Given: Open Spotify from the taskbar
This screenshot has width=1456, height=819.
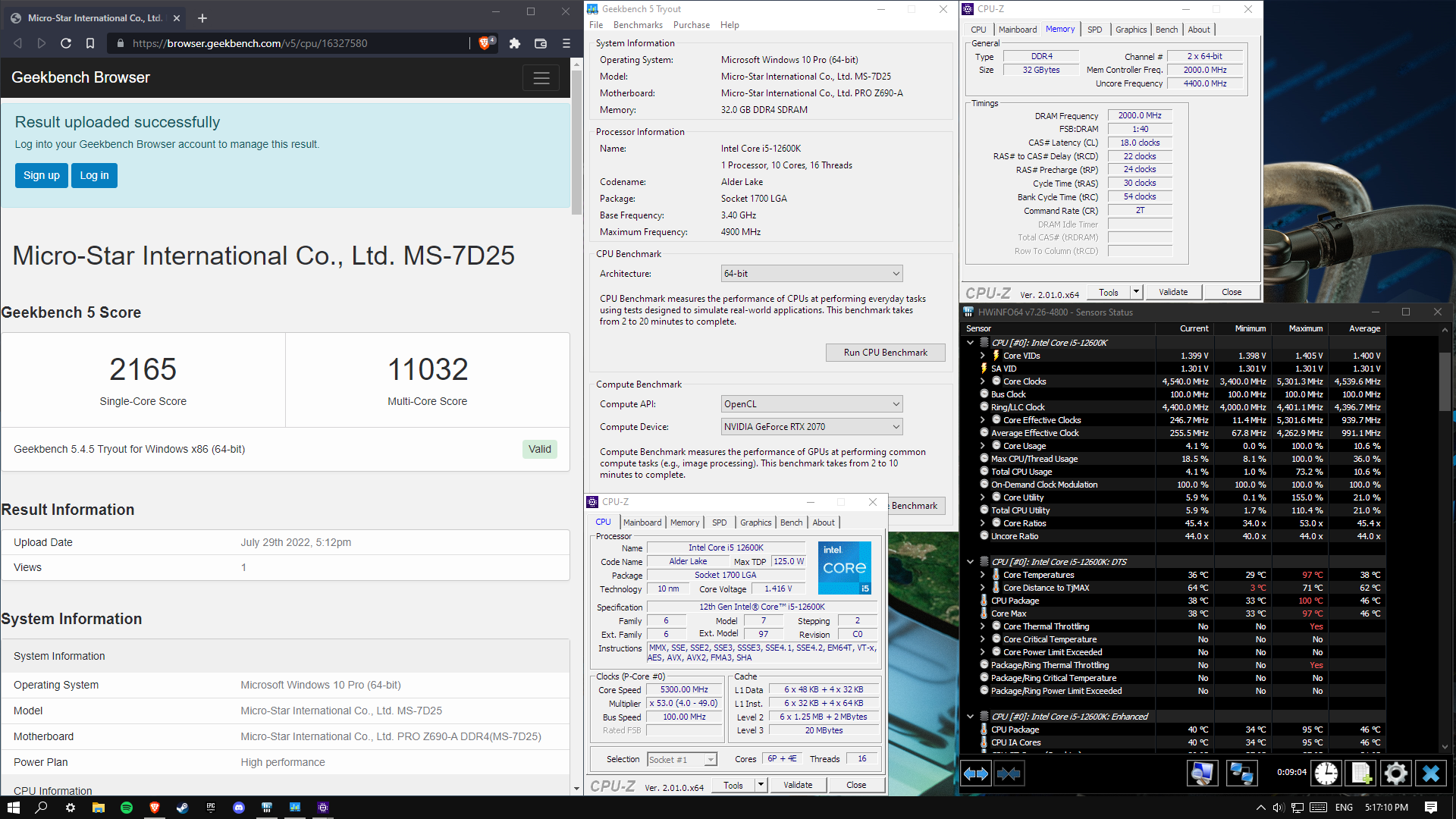Looking at the screenshot, I should click(x=127, y=808).
